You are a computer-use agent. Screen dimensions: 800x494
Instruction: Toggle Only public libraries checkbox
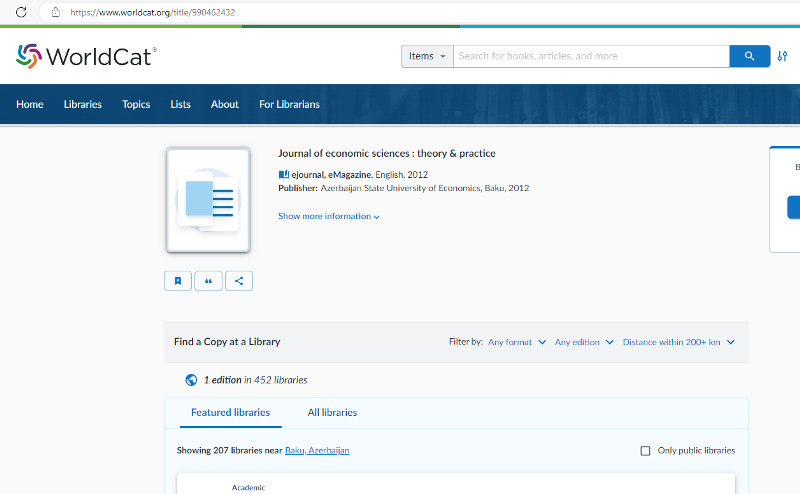(x=645, y=451)
